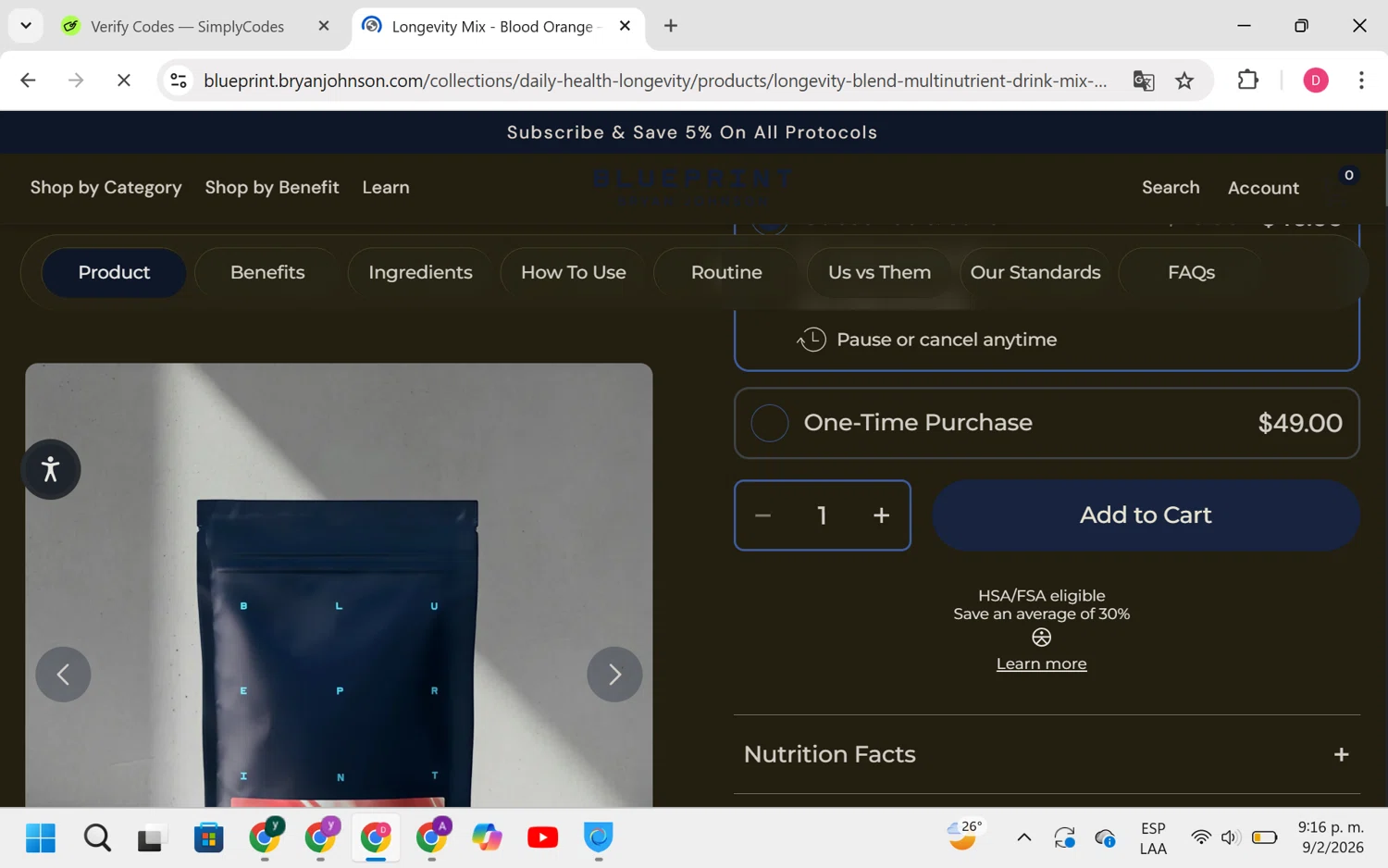Image resolution: width=1388 pixels, height=868 pixels.
Task: Open the site Search link
Action: pyautogui.click(x=1171, y=188)
